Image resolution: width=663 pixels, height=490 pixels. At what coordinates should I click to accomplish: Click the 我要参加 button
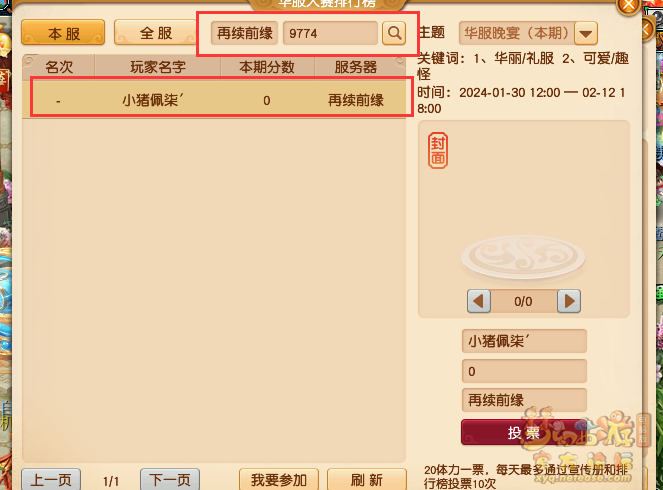279,480
